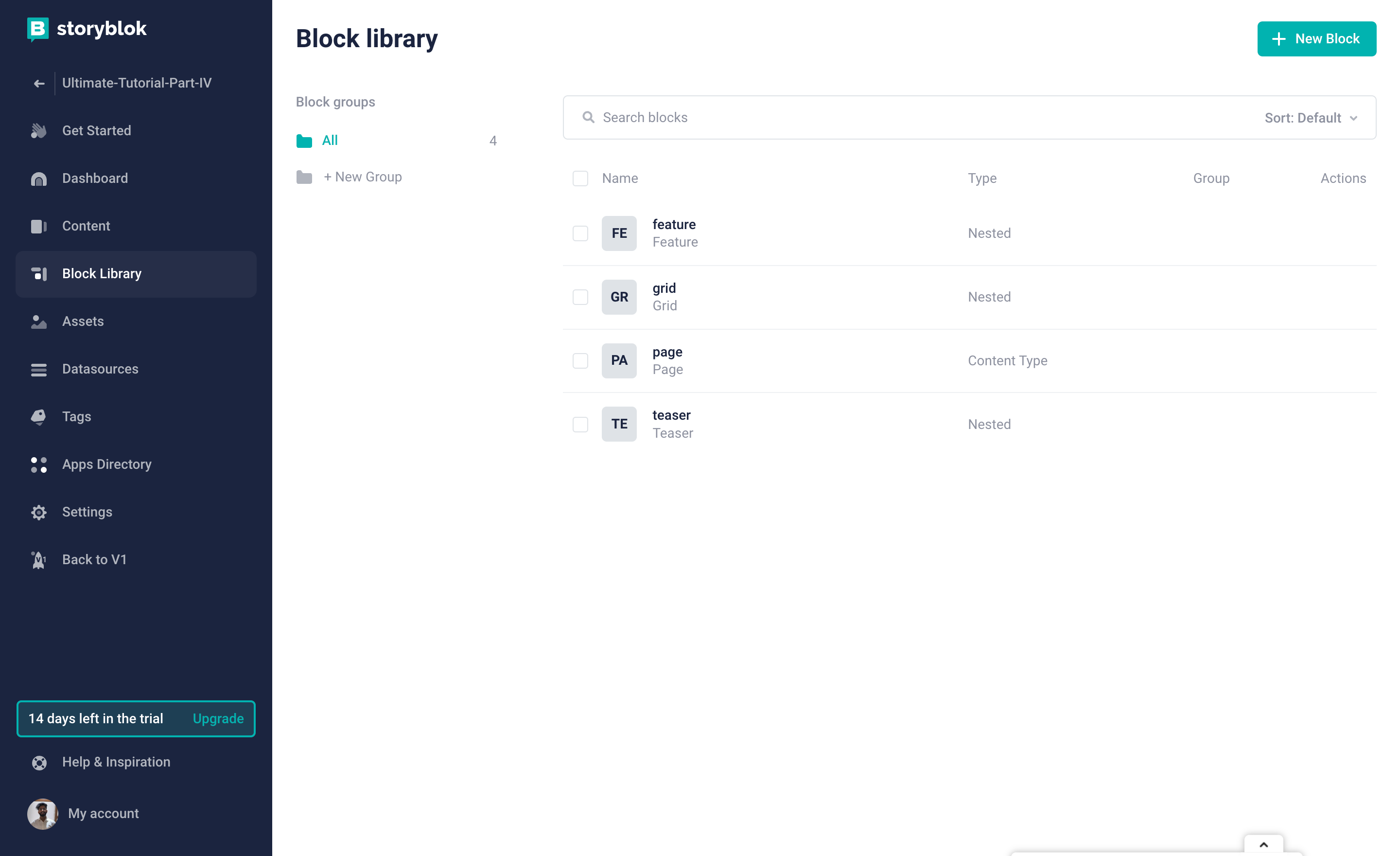Select Block Library menu item

136,274
